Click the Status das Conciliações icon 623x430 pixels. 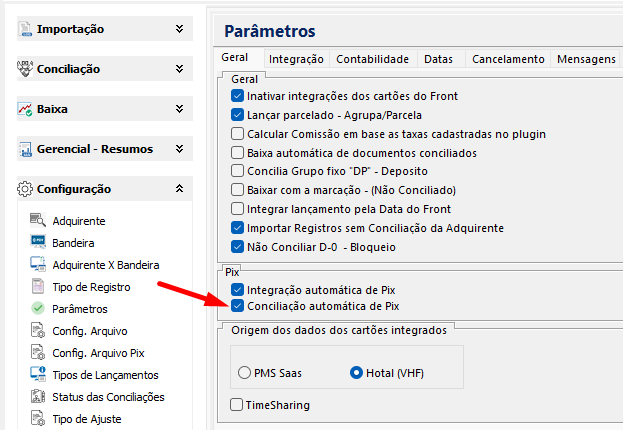coord(38,397)
